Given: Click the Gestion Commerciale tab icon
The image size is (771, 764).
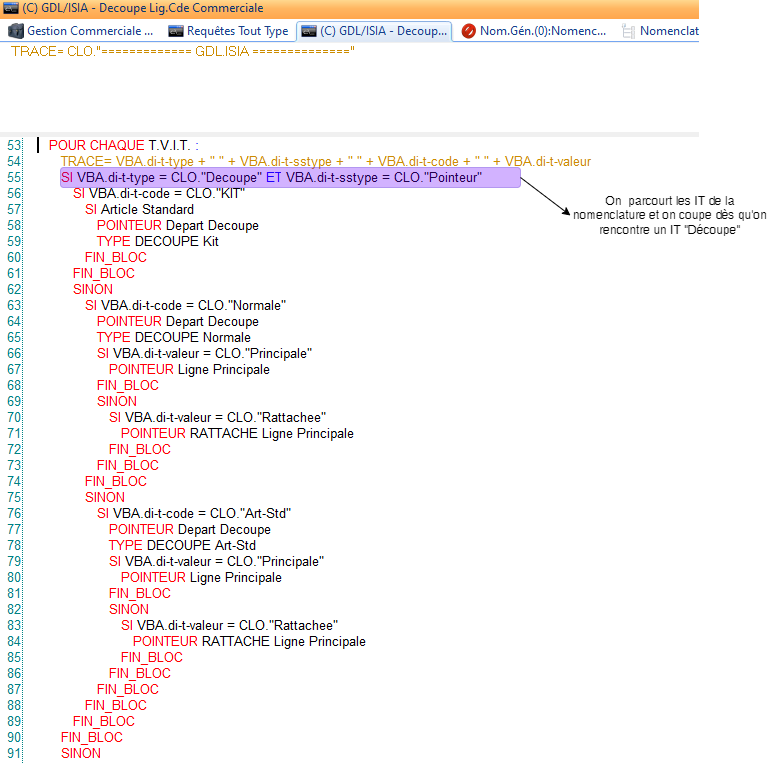Looking at the screenshot, I should [x=16, y=31].
